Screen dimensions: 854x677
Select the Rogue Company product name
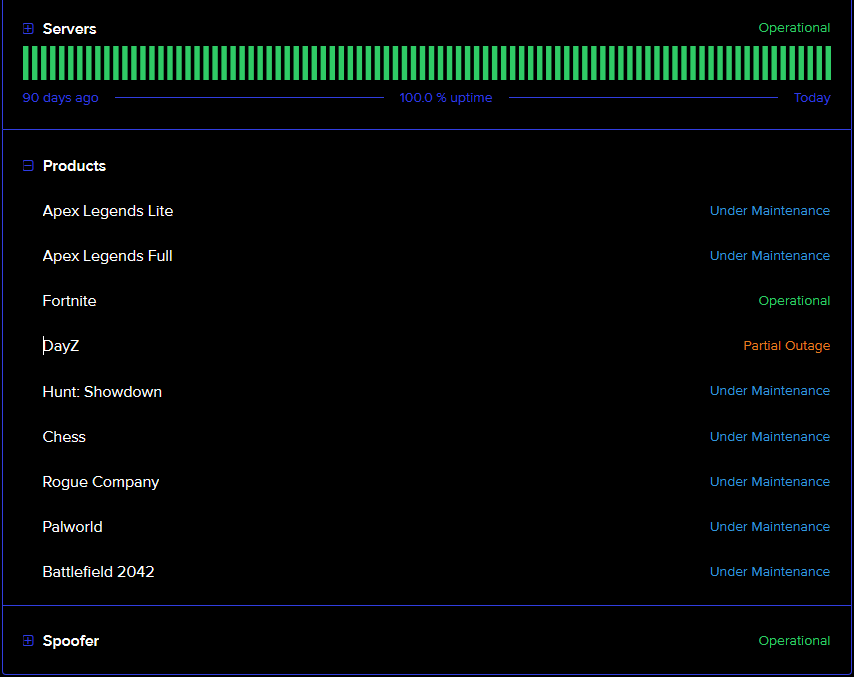point(101,483)
